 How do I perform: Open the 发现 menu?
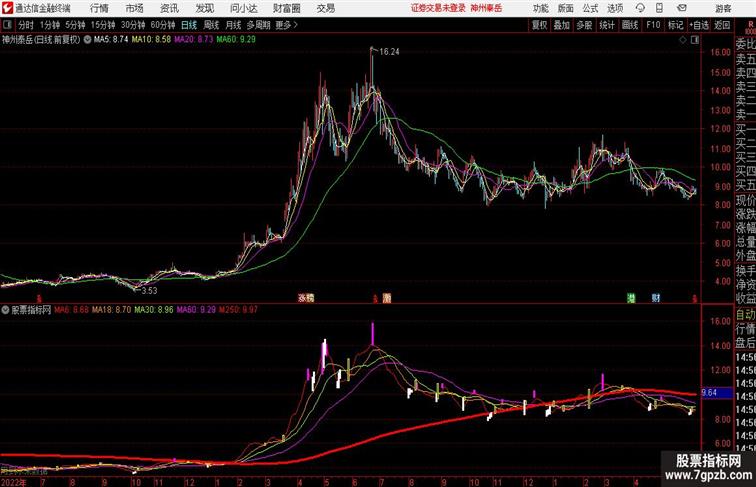coord(204,8)
